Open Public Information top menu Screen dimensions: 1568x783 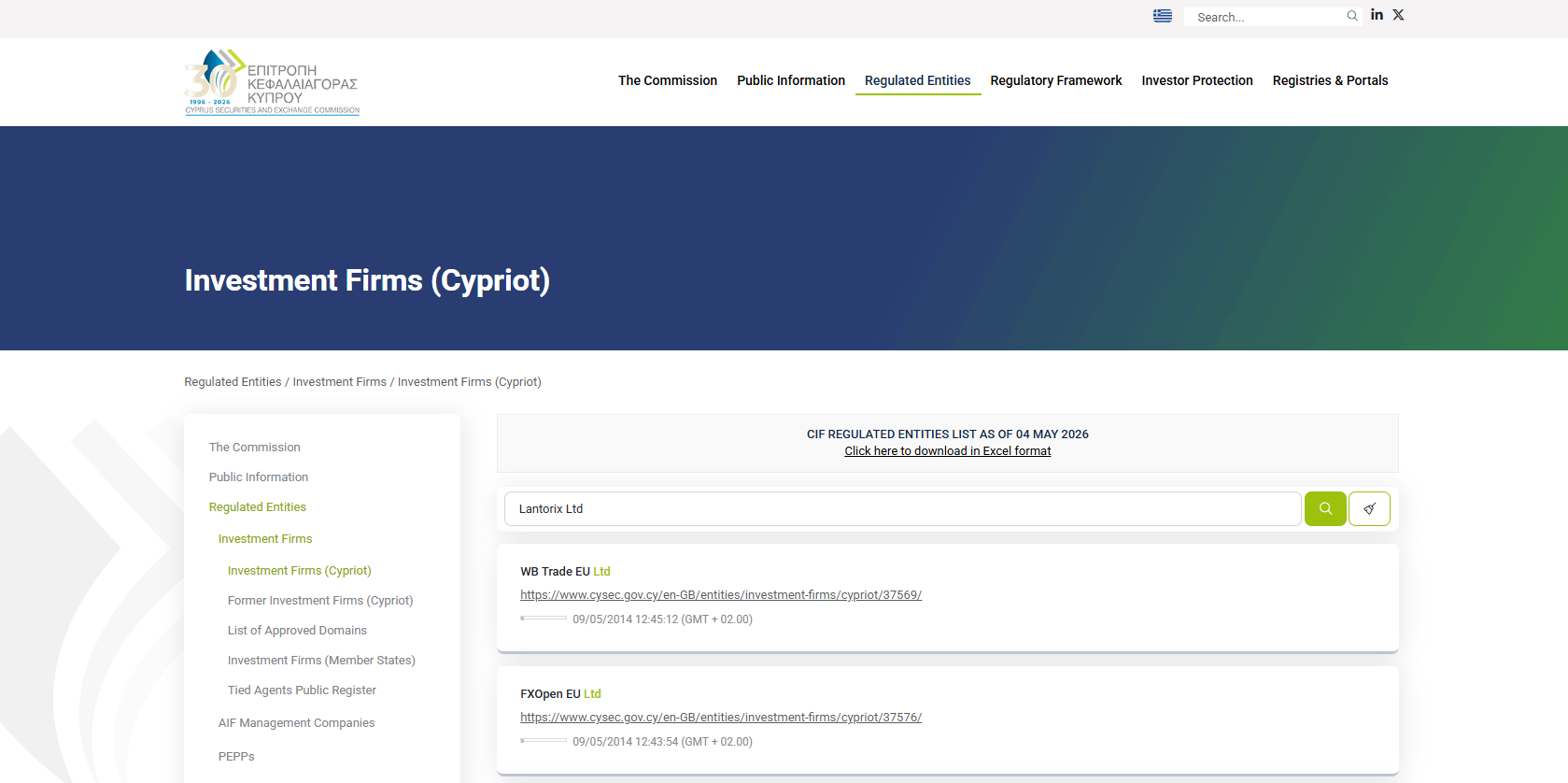pyautogui.click(x=791, y=80)
